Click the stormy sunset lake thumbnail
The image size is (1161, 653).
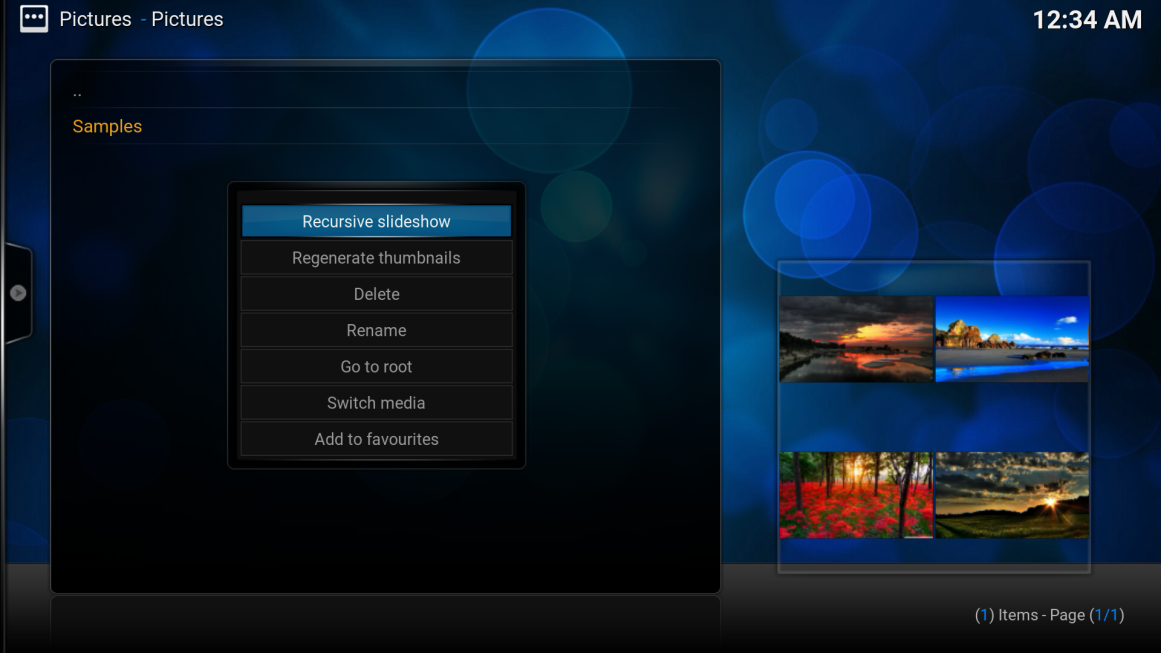856,339
